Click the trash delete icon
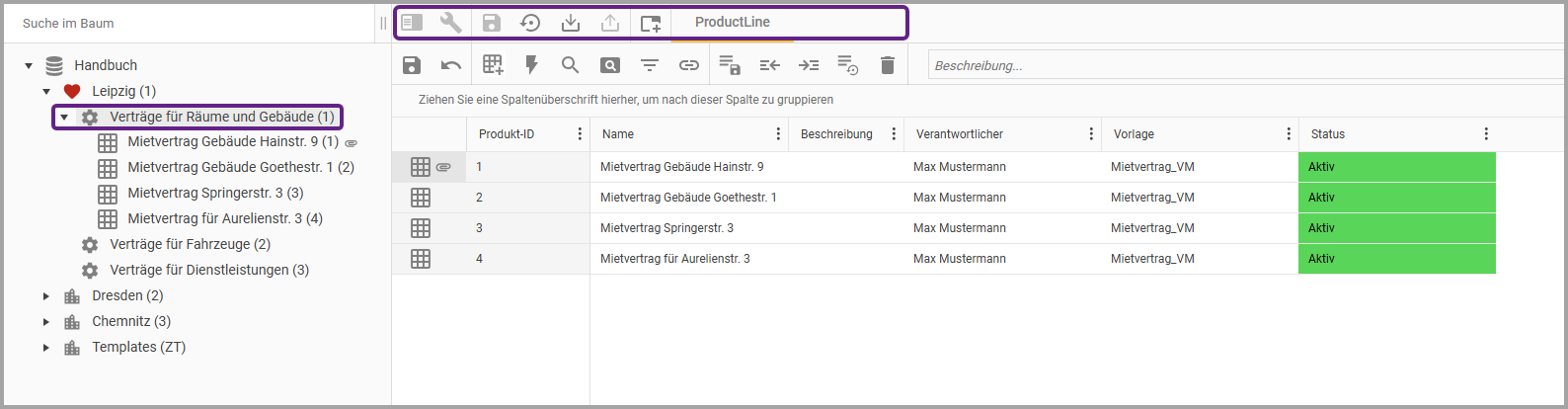Viewport: 1568px width, 409px height. 887,65
